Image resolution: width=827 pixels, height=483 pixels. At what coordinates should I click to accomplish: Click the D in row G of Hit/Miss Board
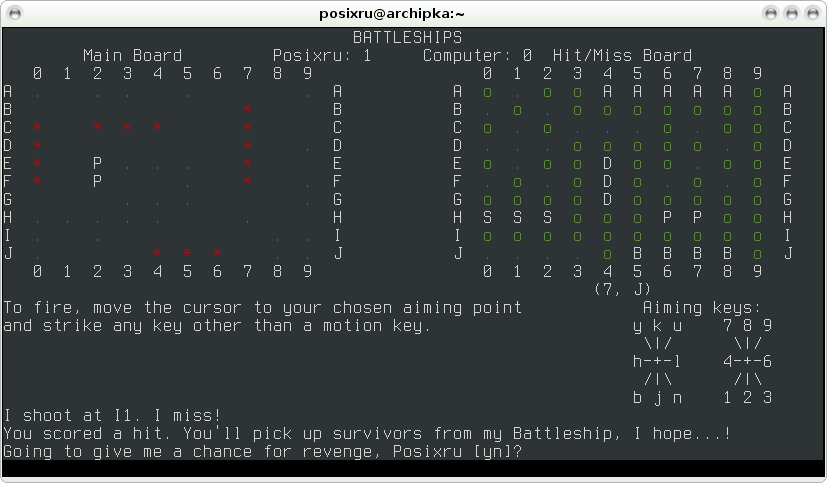click(607, 199)
